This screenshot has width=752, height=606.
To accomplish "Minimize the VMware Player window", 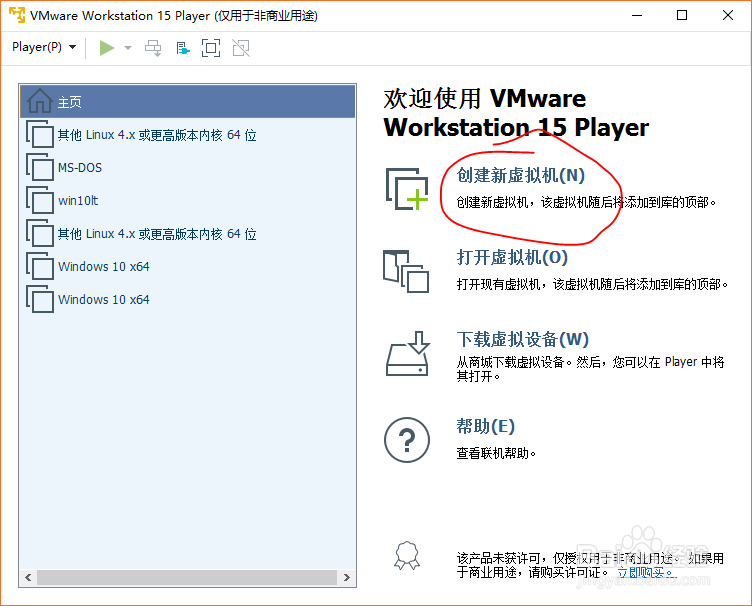I will [637, 15].
